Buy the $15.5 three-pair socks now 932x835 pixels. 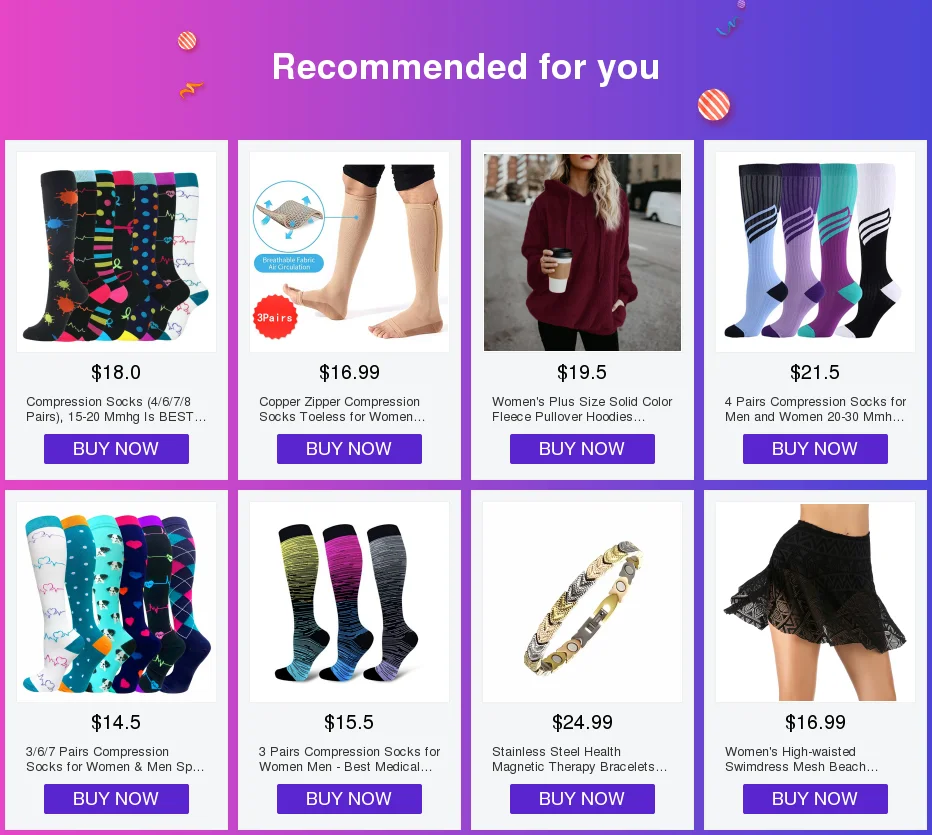coord(350,799)
